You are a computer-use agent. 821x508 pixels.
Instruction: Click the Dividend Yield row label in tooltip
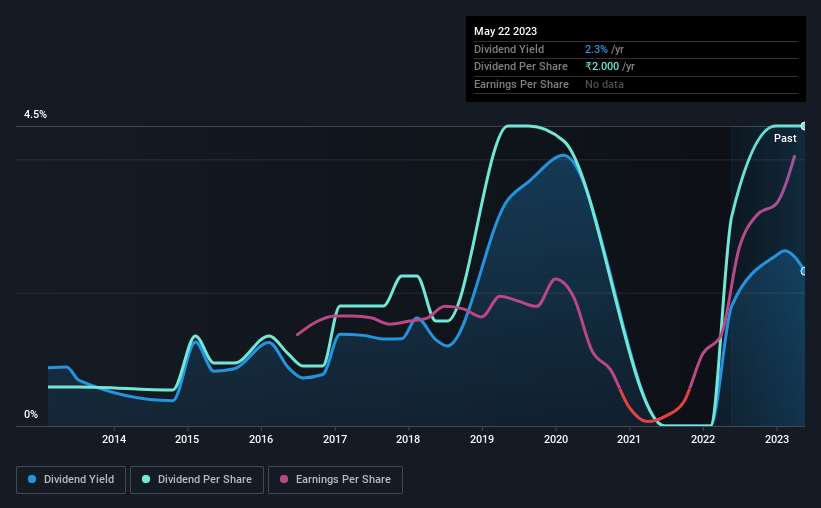point(509,49)
